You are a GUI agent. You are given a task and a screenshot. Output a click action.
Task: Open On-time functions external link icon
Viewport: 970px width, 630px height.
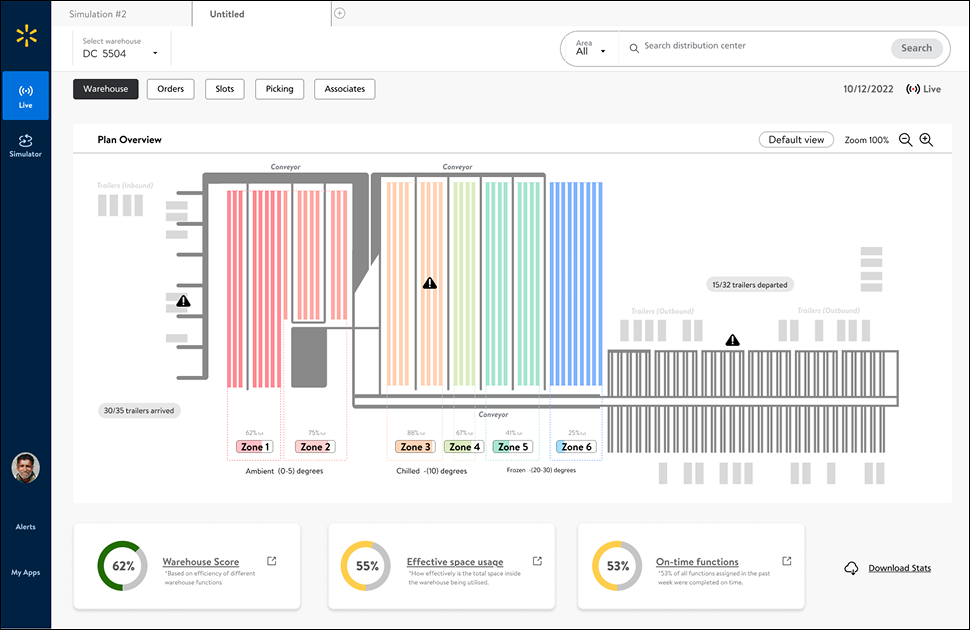[x=787, y=561]
